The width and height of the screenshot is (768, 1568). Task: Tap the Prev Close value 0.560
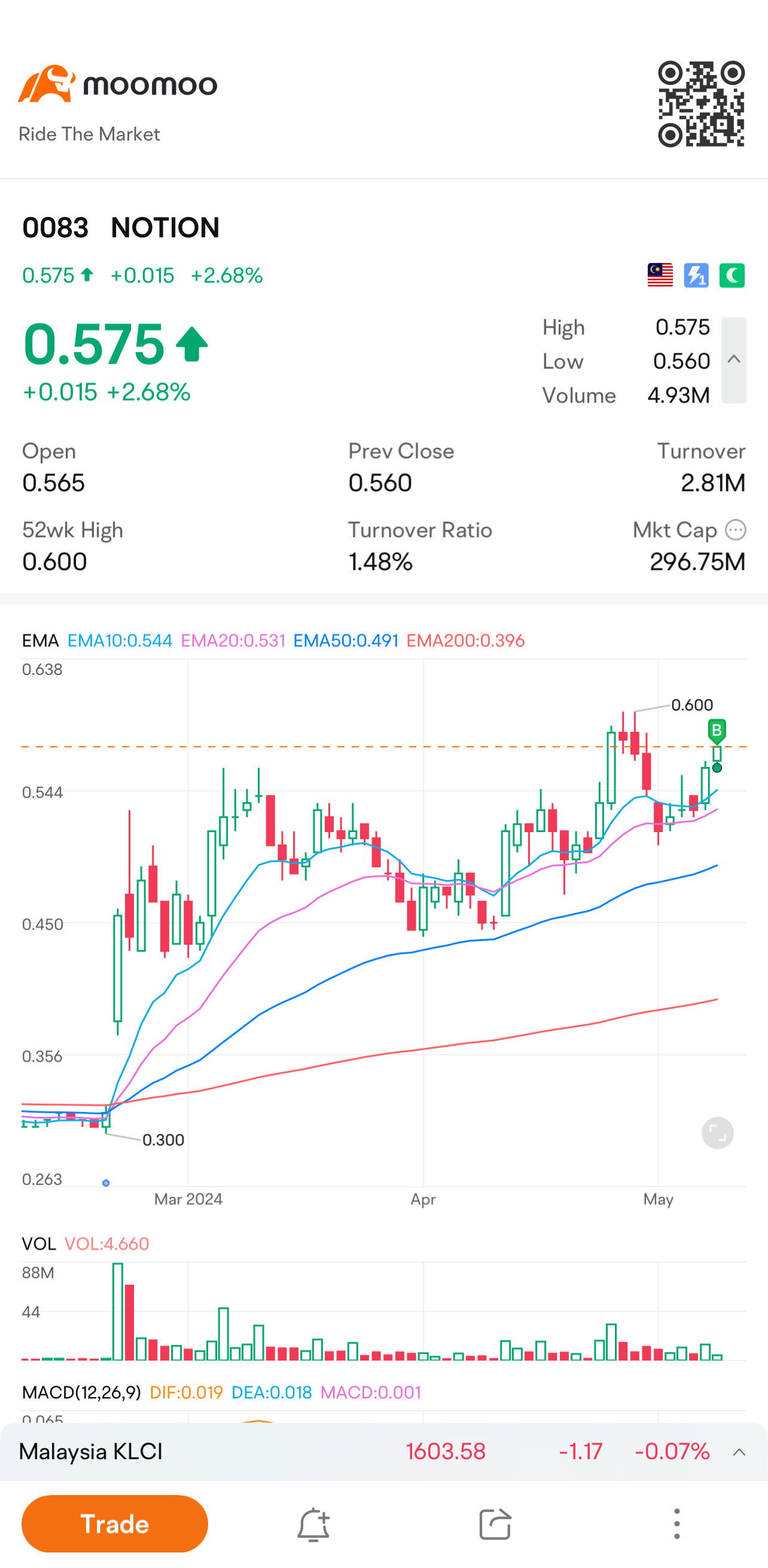click(380, 482)
